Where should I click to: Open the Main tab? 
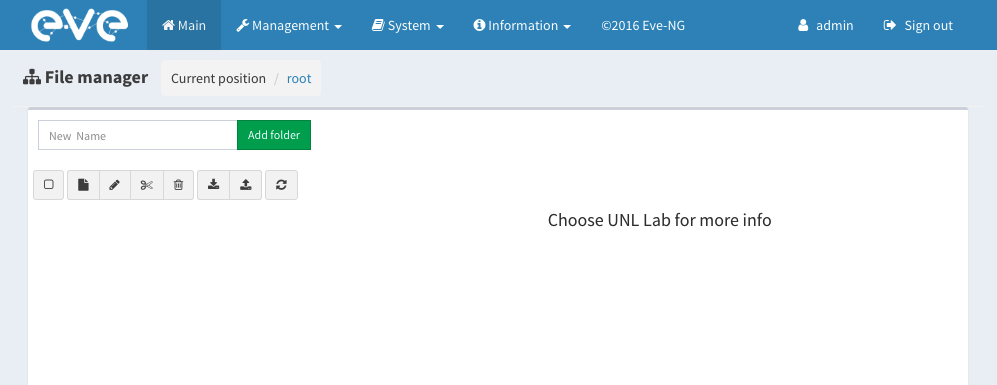pyautogui.click(x=184, y=25)
